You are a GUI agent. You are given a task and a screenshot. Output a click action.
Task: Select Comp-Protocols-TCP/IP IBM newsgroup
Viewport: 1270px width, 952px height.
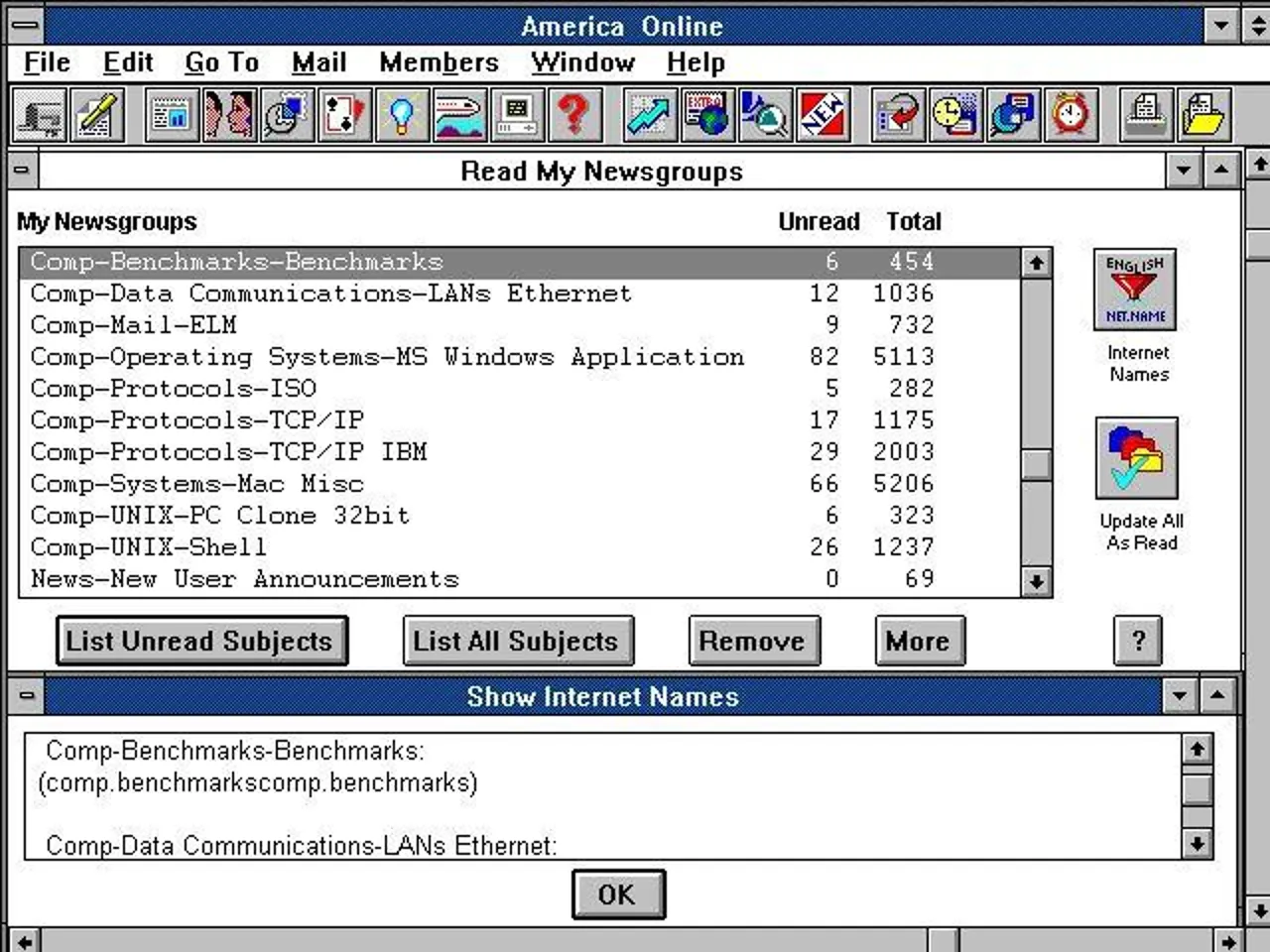tap(519, 452)
